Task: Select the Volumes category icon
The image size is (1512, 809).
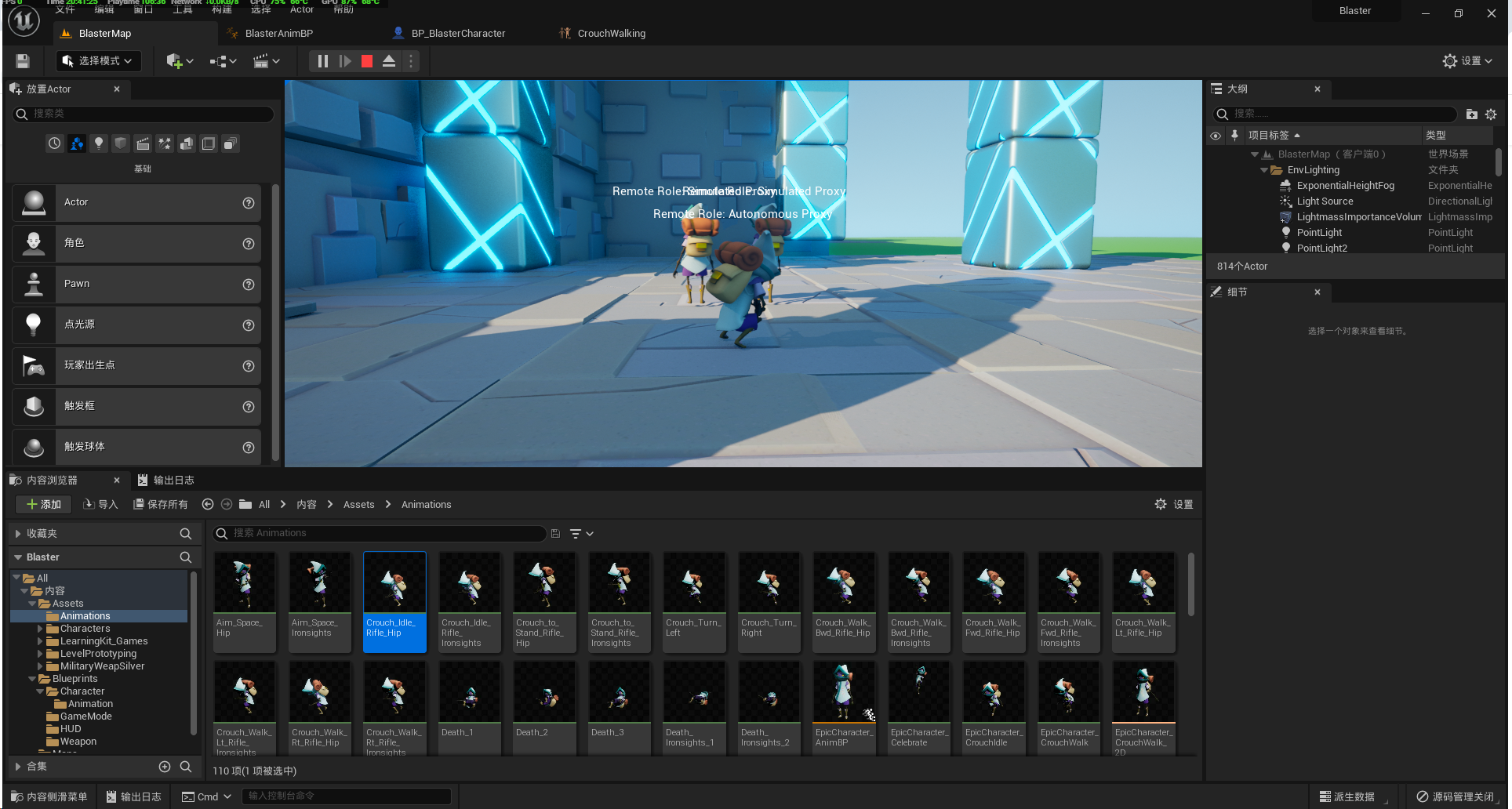Action: pyautogui.click(x=209, y=143)
